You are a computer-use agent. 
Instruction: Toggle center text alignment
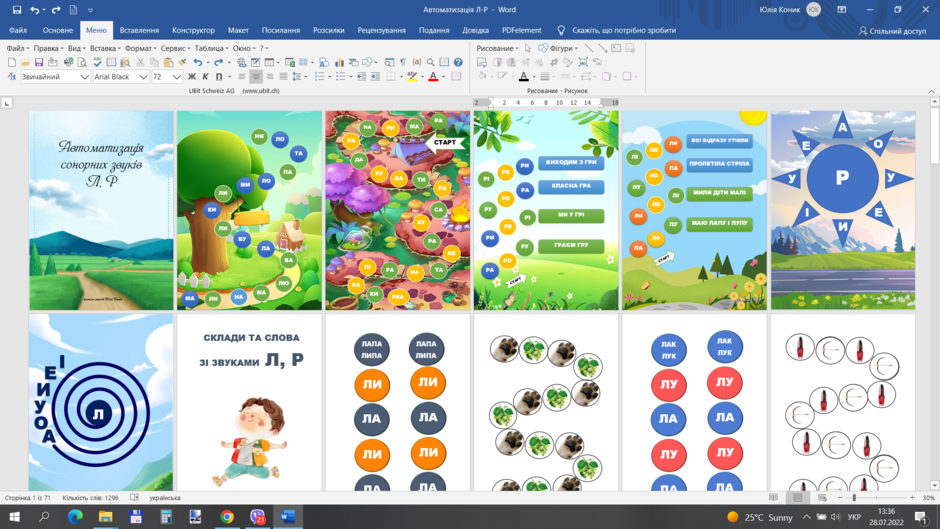tap(256, 77)
